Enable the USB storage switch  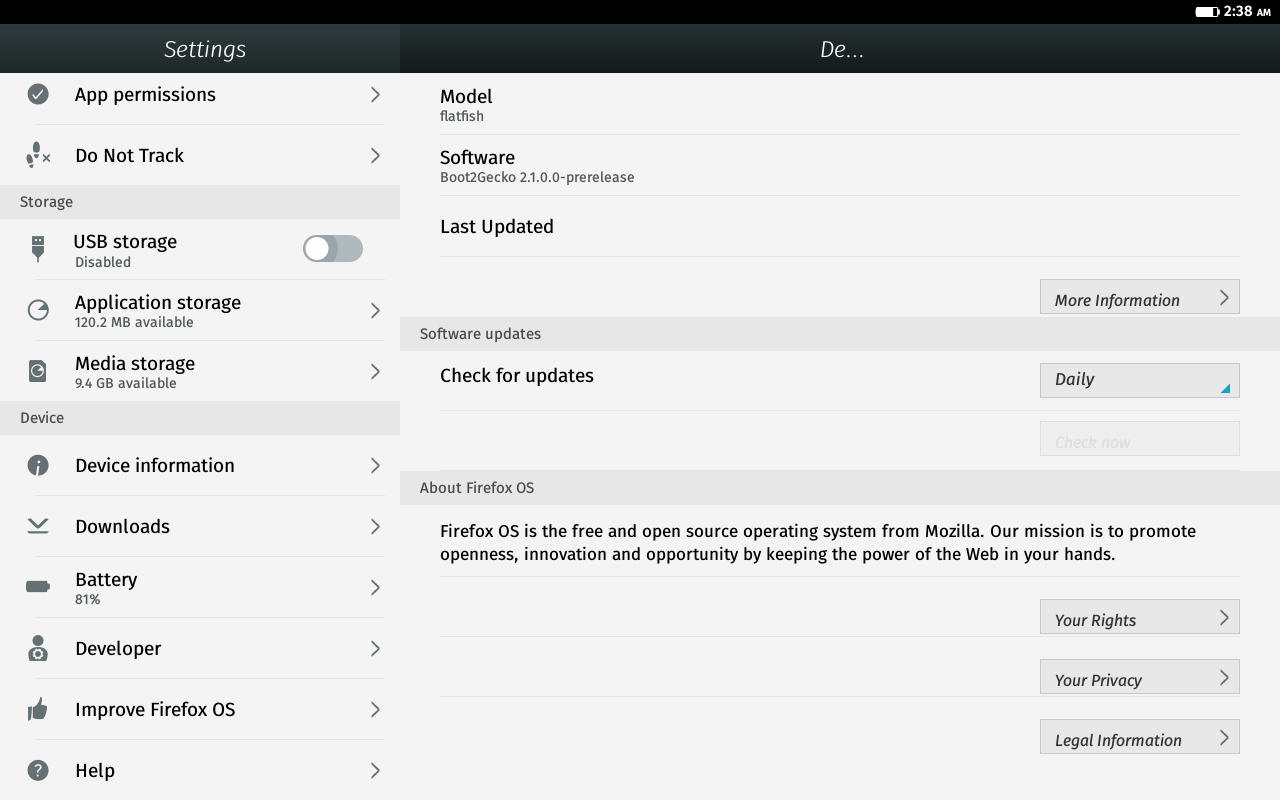click(x=333, y=249)
